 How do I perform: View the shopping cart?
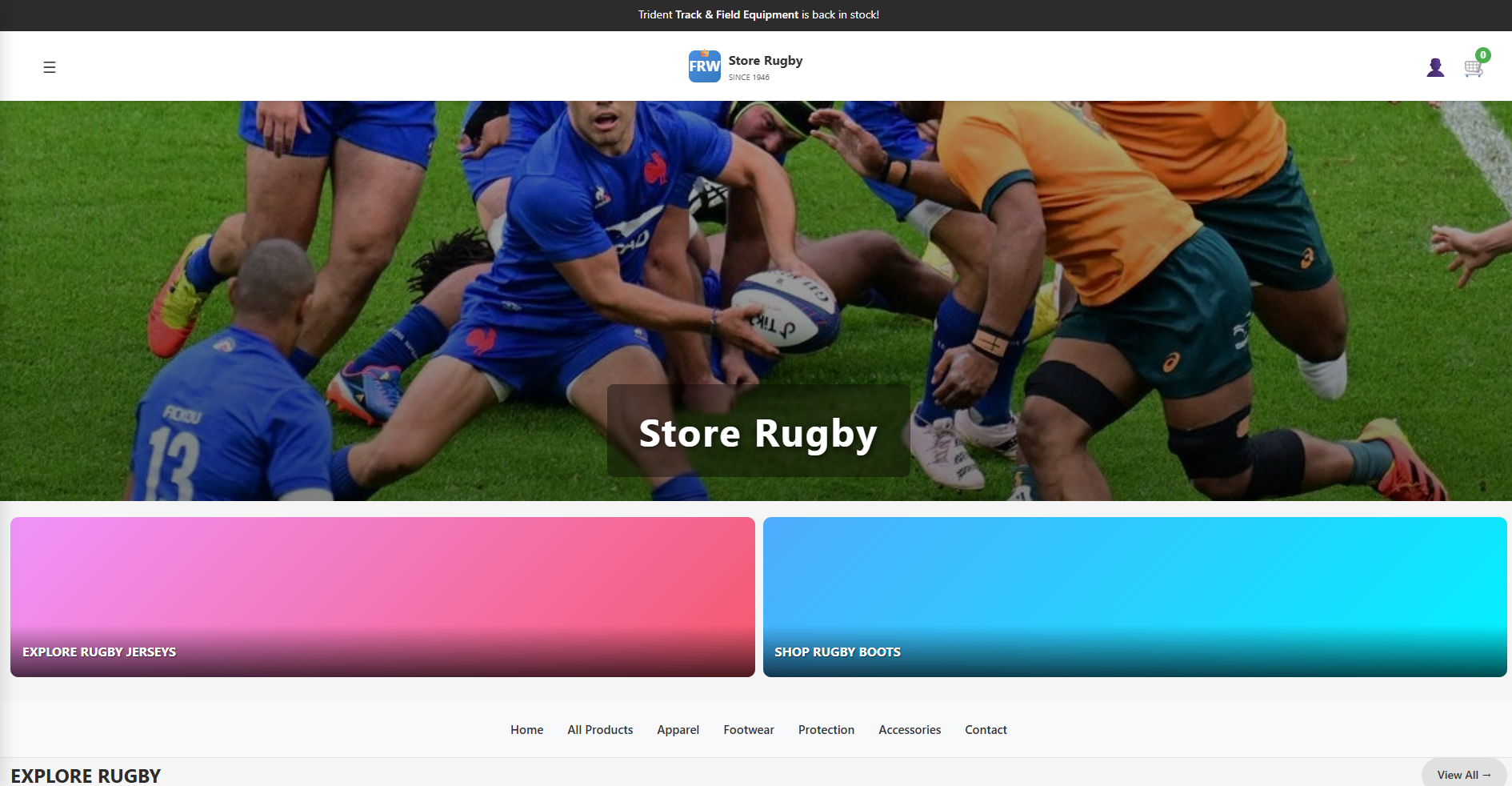coord(1474,70)
